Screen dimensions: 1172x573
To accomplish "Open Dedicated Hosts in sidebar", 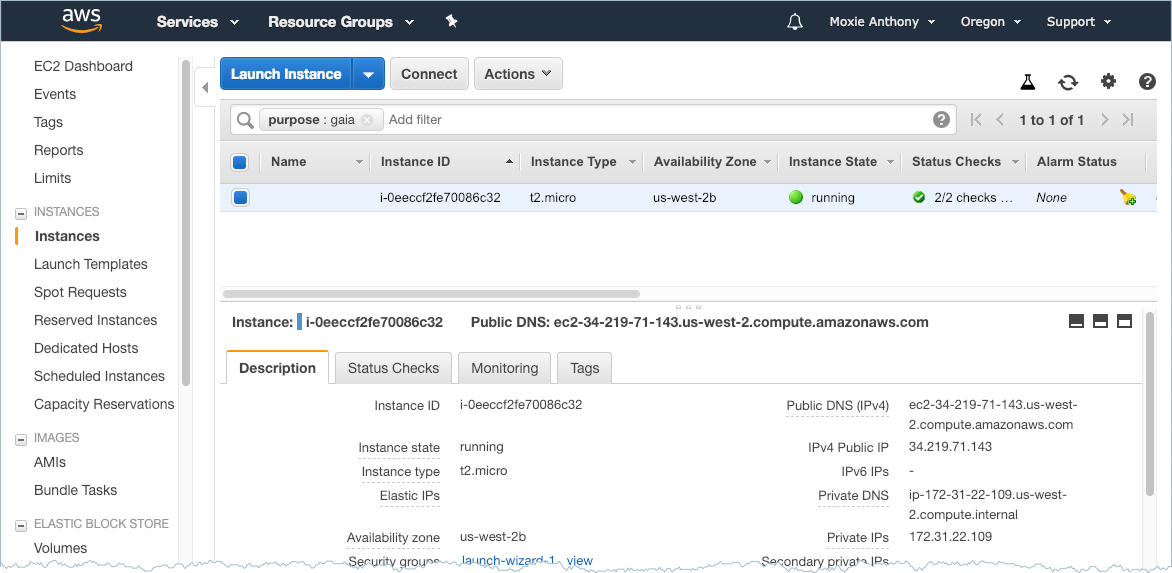I will click(86, 348).
